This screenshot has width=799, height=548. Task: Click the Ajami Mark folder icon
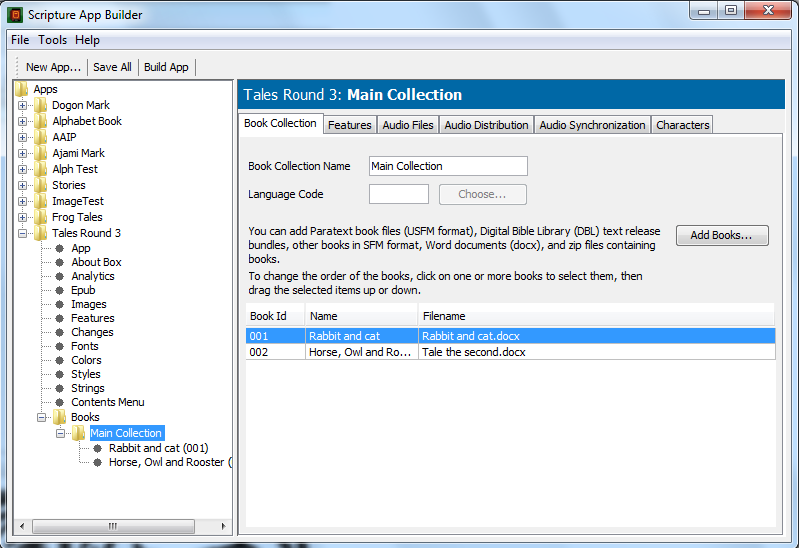[x=41, y=153]
